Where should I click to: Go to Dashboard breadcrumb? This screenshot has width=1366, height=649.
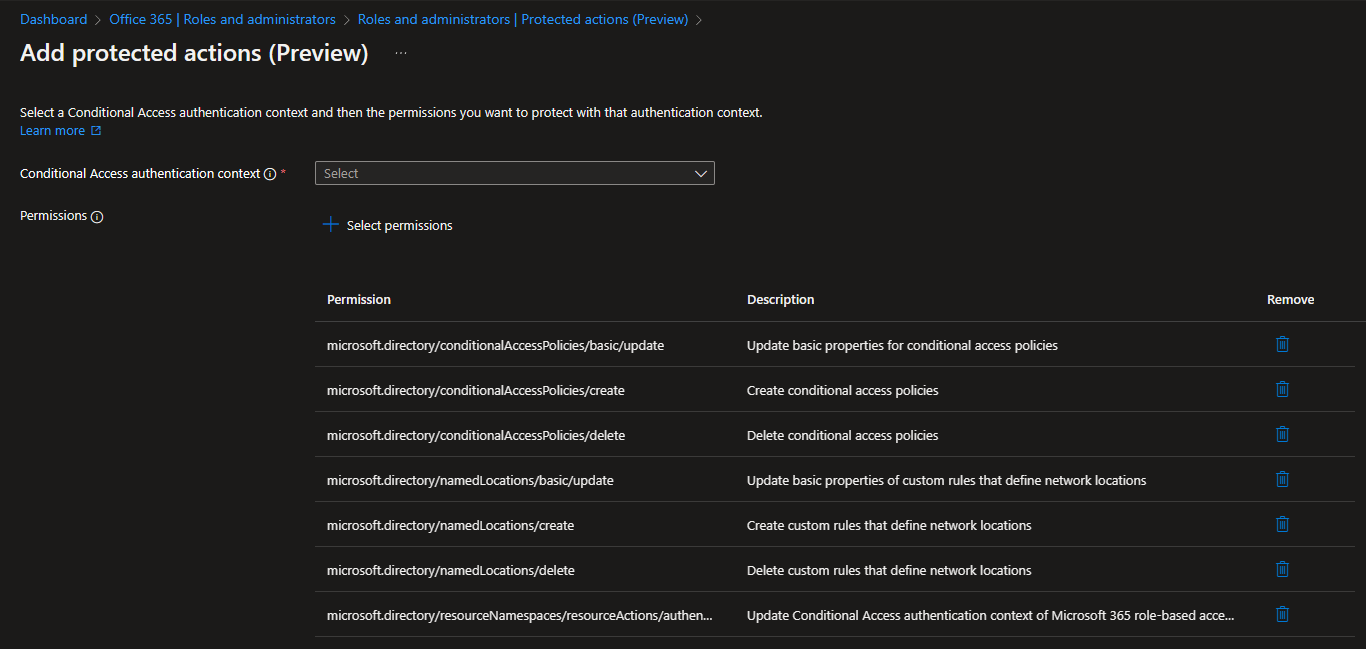click(x=53, y=19)
